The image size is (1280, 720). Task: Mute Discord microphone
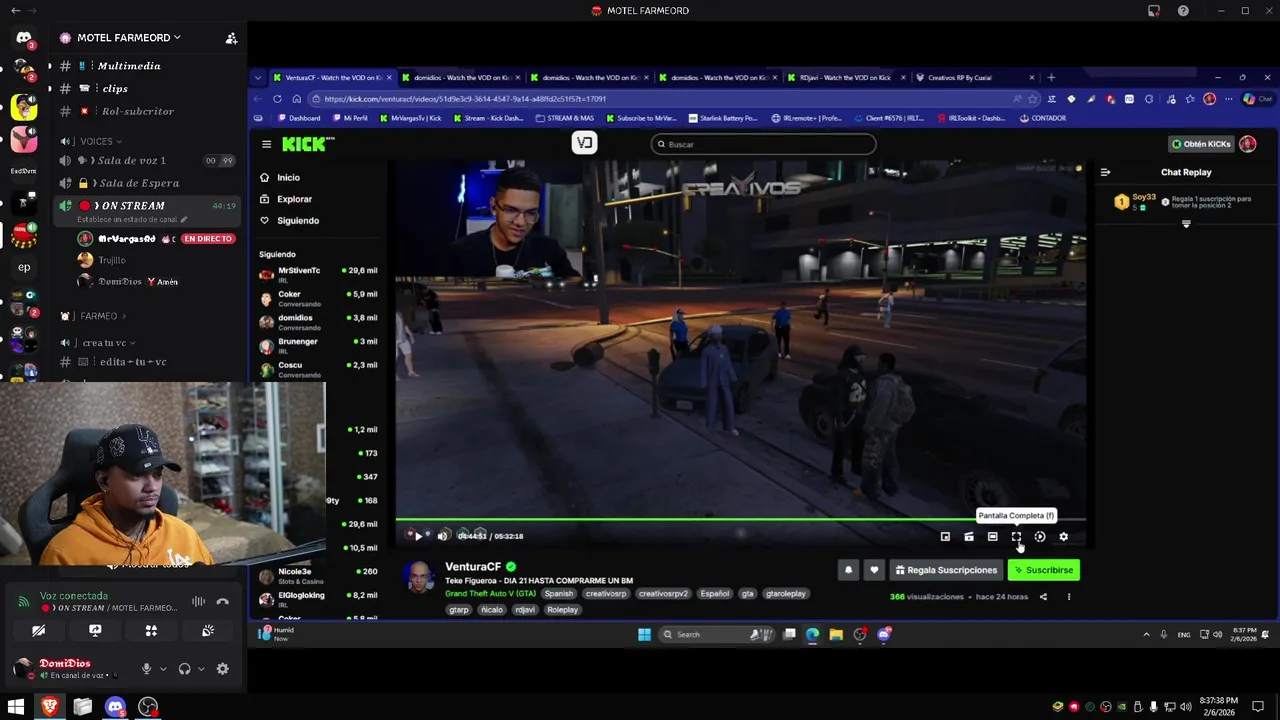click(146, 669)
